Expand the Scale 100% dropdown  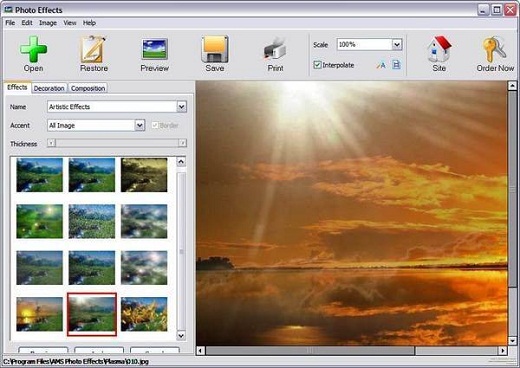[x=397, y=44]
